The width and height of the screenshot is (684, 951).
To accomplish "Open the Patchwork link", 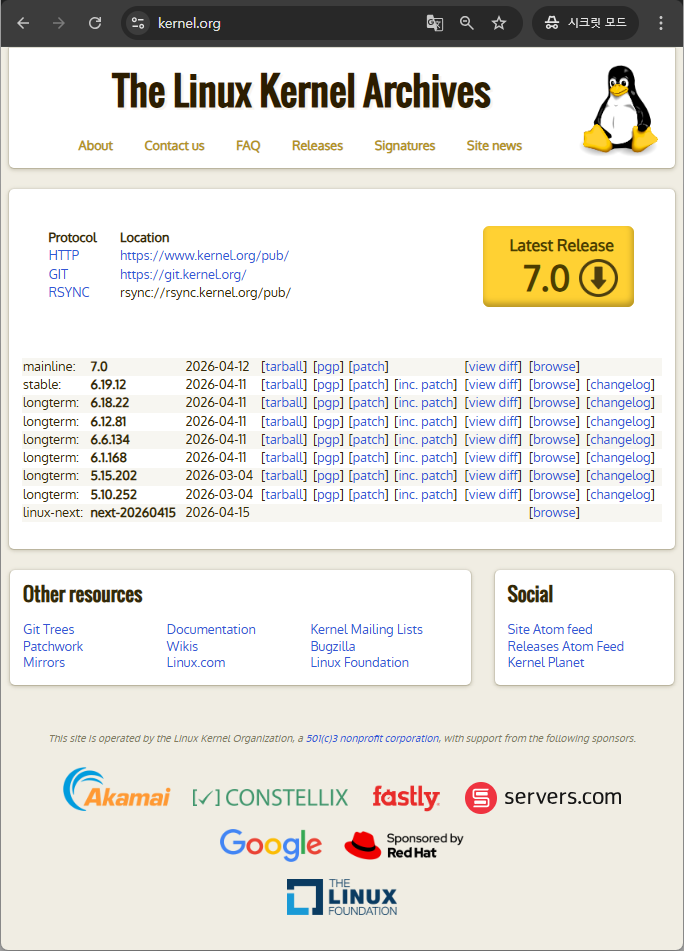I will coord(53,647).
